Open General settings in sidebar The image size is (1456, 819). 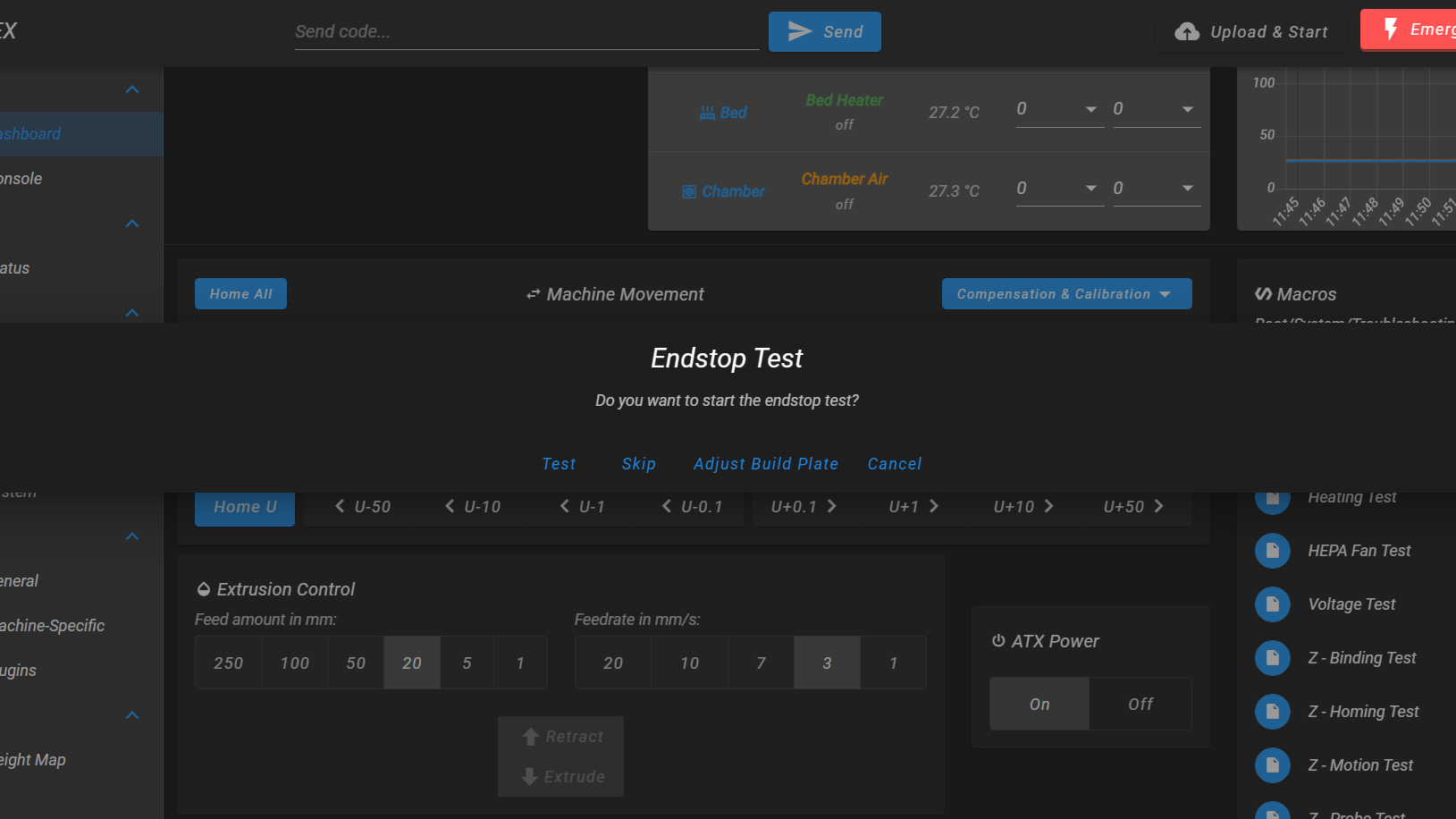click(81, 581)
